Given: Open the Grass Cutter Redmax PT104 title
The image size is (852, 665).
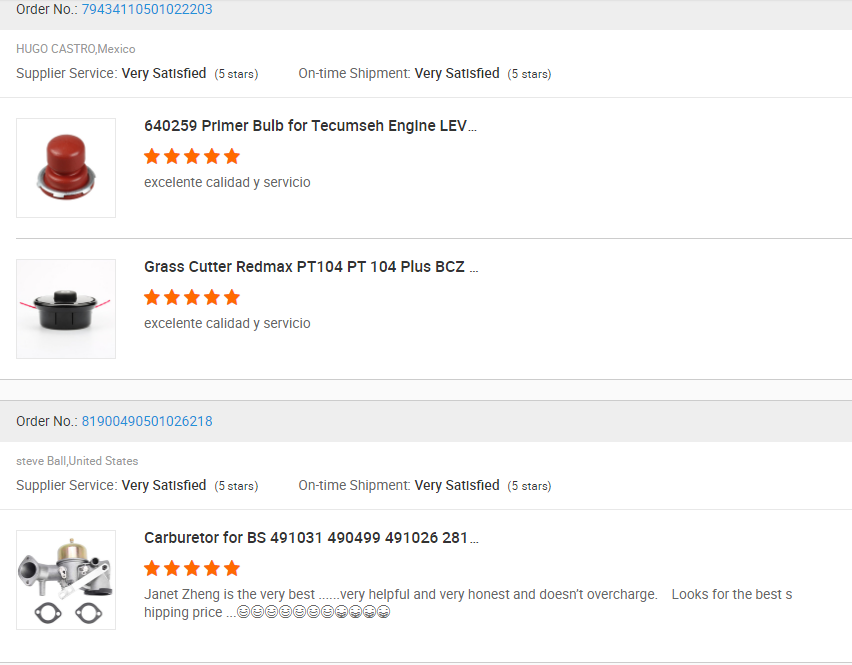Looking at the screenshot, I should pos(310,267).
